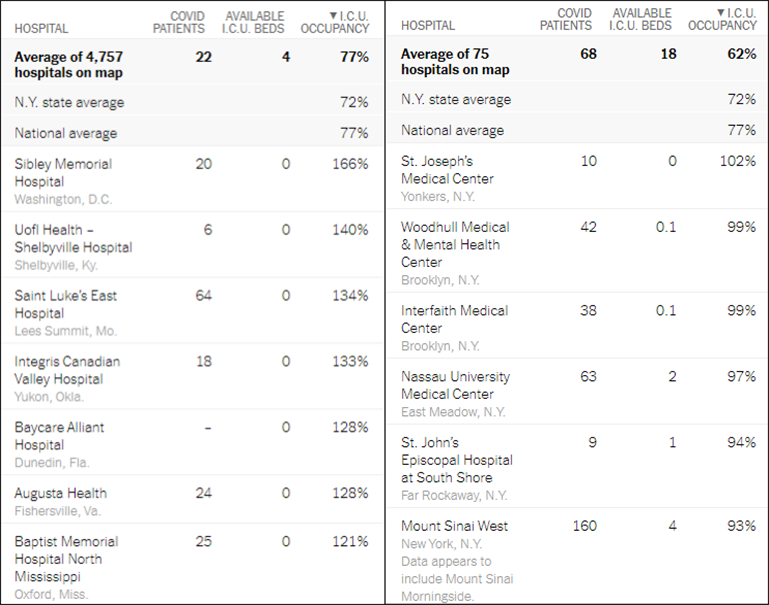Click the 'Average of 75 hospitals on map' row
The height and width of the screenshot is (605, 769).
coord(455,61)
